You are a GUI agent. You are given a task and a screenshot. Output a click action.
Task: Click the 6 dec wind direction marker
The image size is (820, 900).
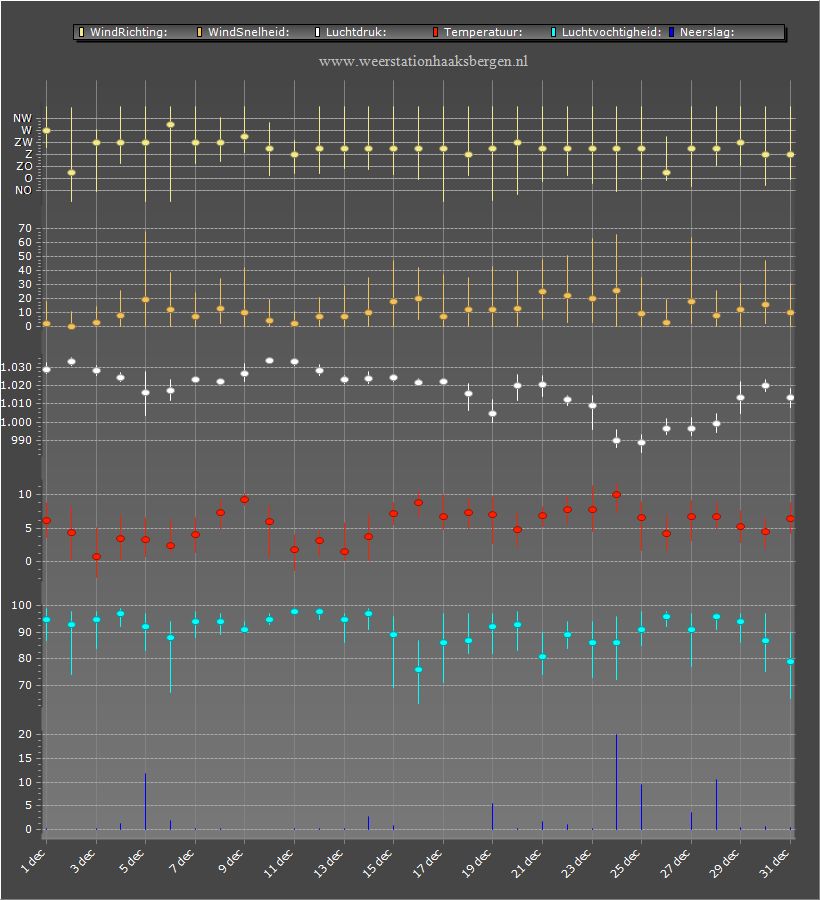pos(170,125)
